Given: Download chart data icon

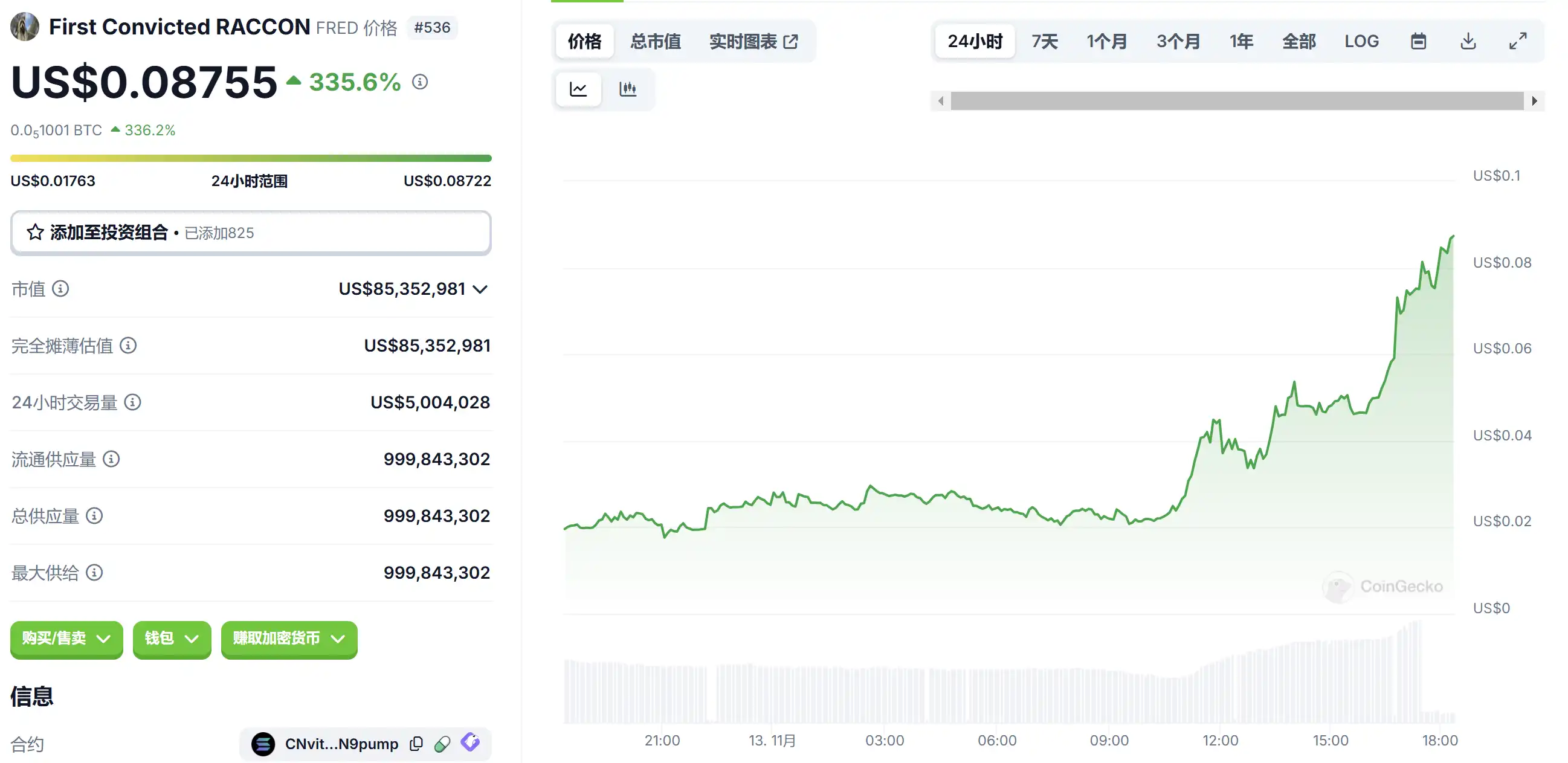Looking at the screenshot, I should [x=1468, y=41].
